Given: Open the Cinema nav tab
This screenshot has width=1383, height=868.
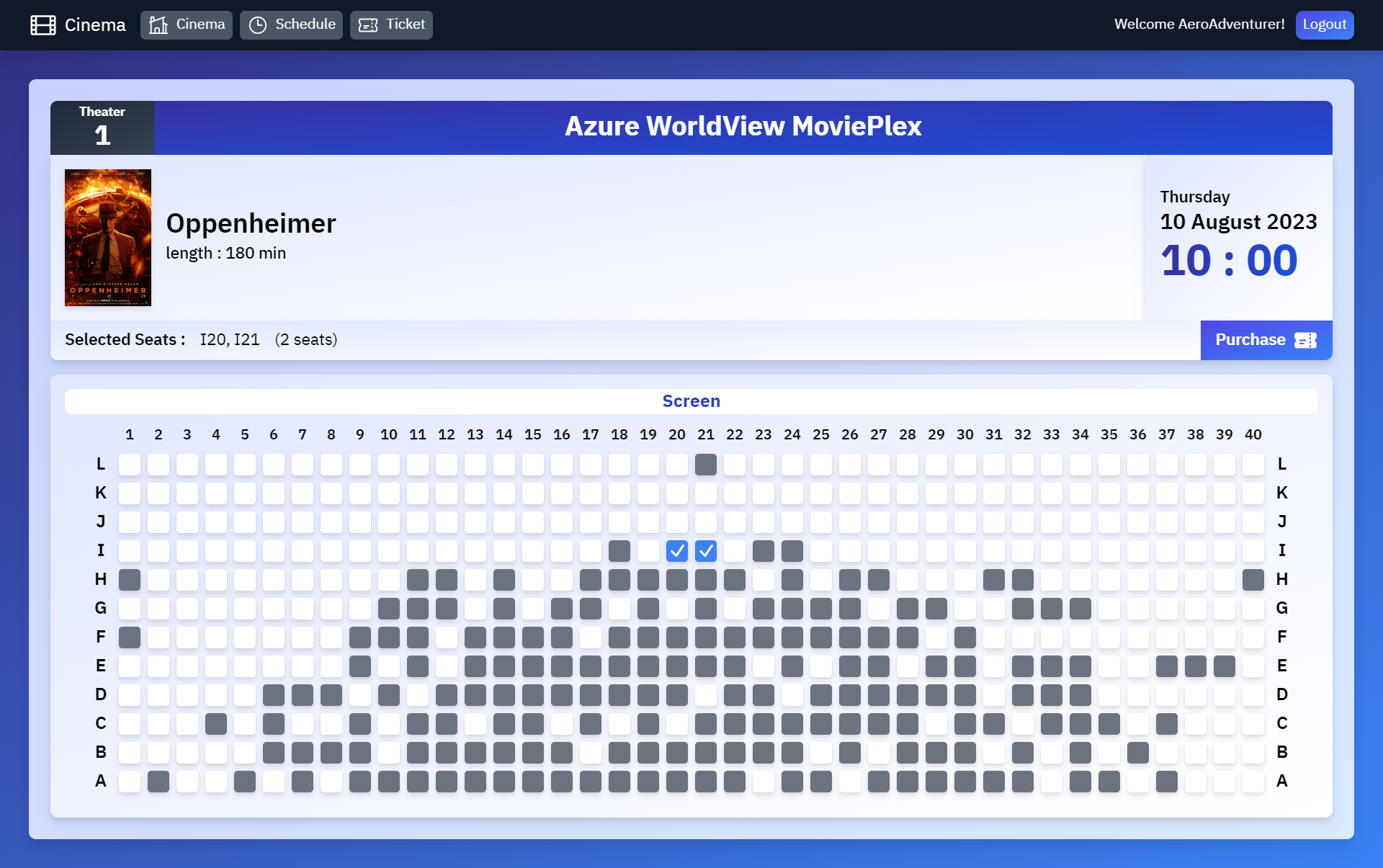Looking at the screenshot, I should tap(187, 25).
